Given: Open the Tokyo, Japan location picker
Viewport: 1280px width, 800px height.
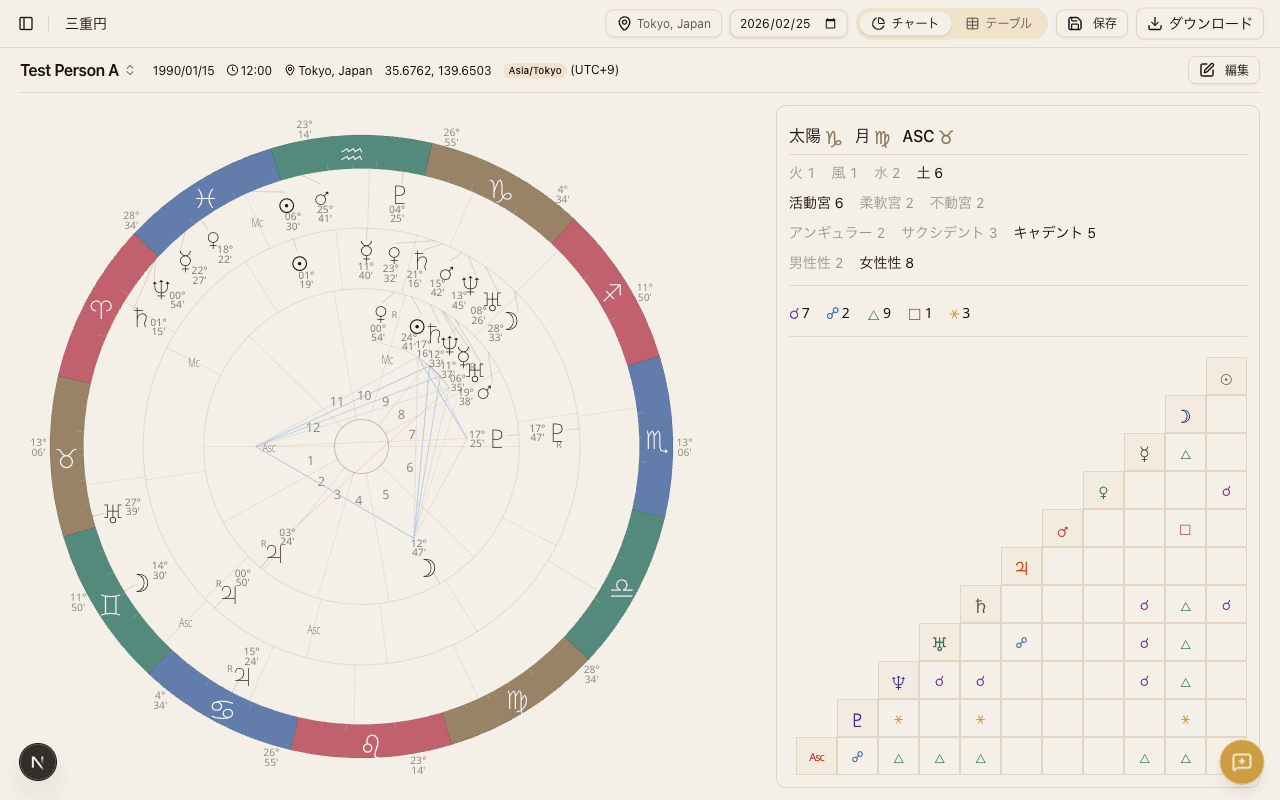Looking at the screenshot, I should (664, 23).
